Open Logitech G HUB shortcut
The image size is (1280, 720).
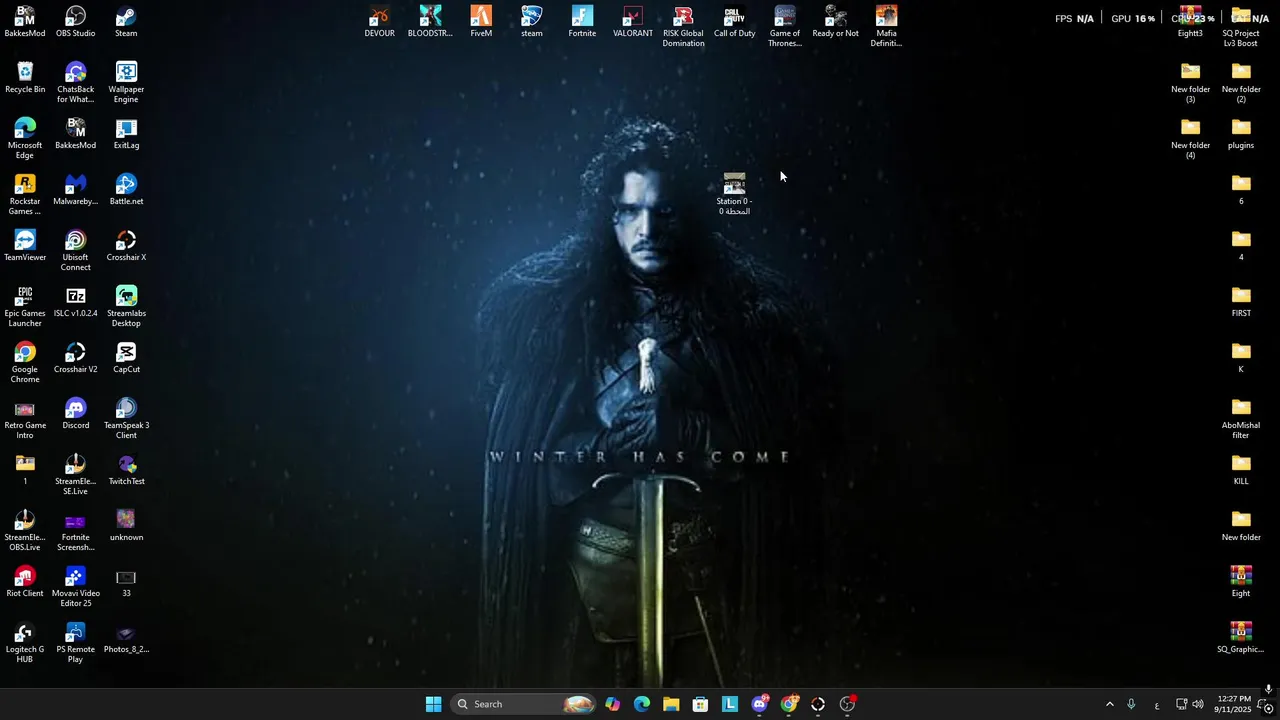(x=25, y=643)
